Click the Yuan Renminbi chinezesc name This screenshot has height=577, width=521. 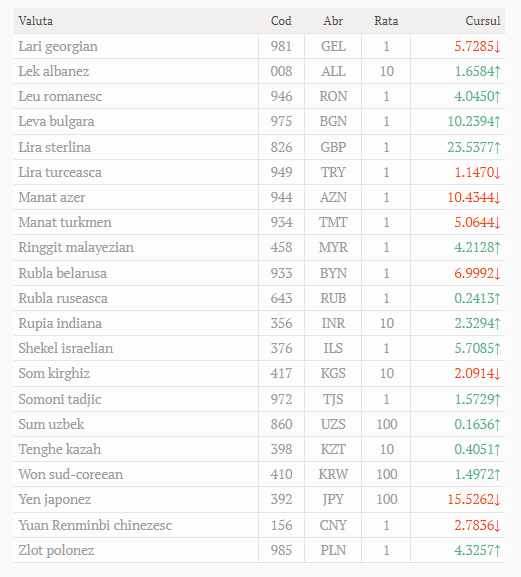95,525
